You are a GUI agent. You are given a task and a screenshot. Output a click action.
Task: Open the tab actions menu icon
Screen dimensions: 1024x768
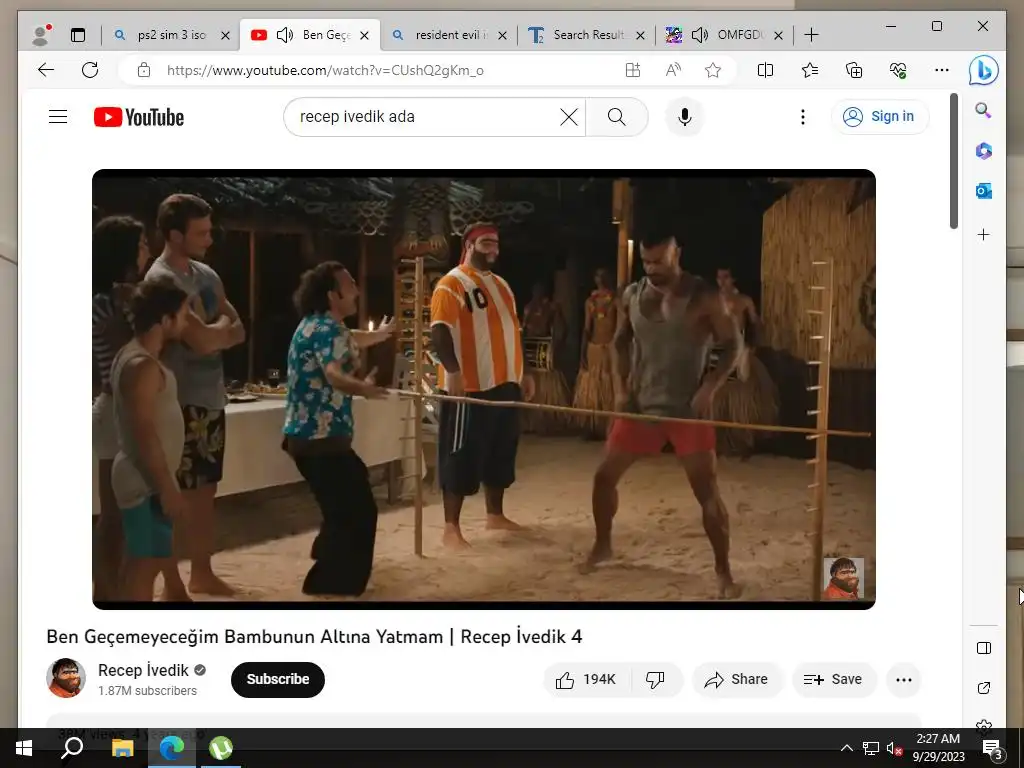click(x=78, y=35)
